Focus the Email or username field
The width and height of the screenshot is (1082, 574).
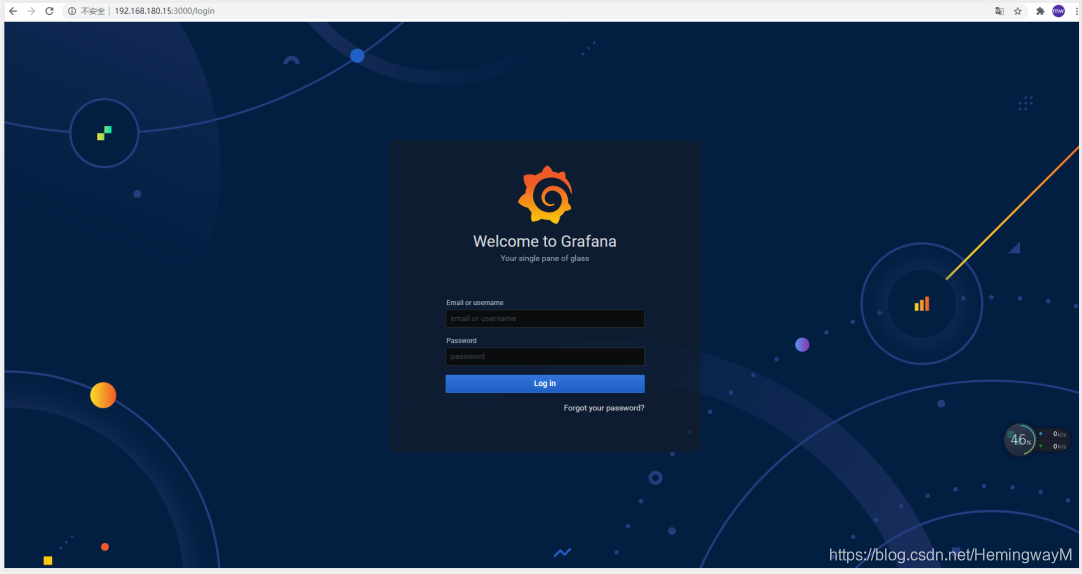pos(545,318)
